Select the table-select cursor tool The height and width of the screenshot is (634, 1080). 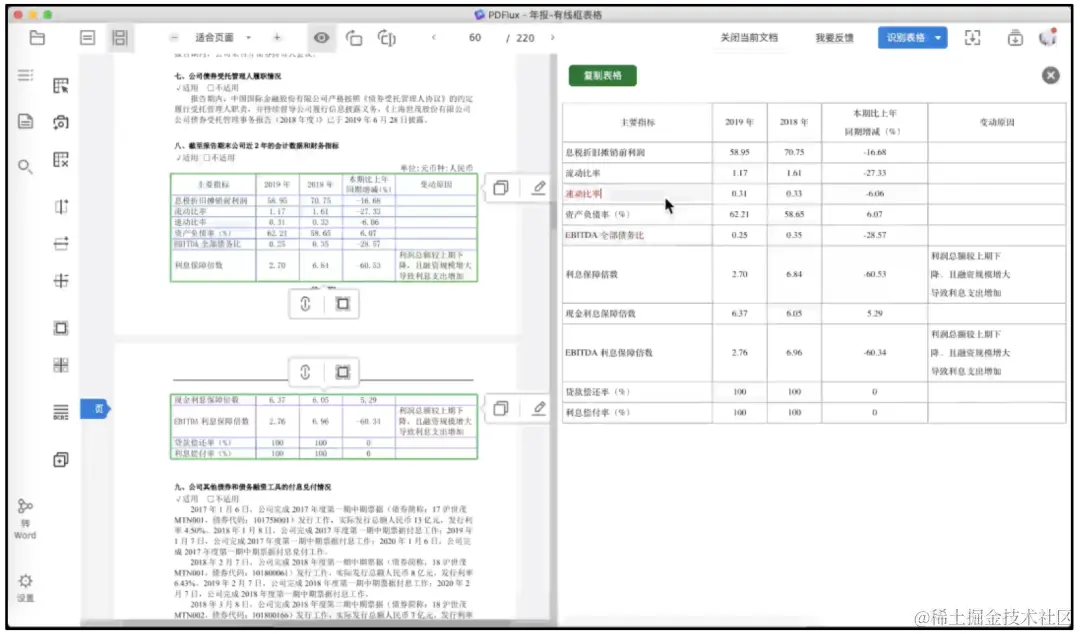click(61, 85)
